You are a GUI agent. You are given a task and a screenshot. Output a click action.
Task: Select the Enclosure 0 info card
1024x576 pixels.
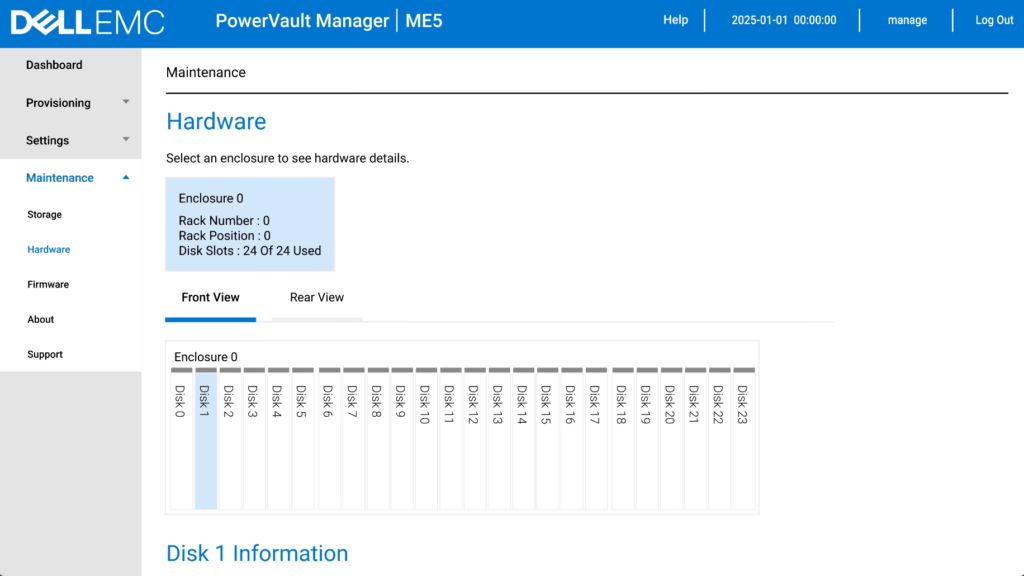(x=250, y=224)
